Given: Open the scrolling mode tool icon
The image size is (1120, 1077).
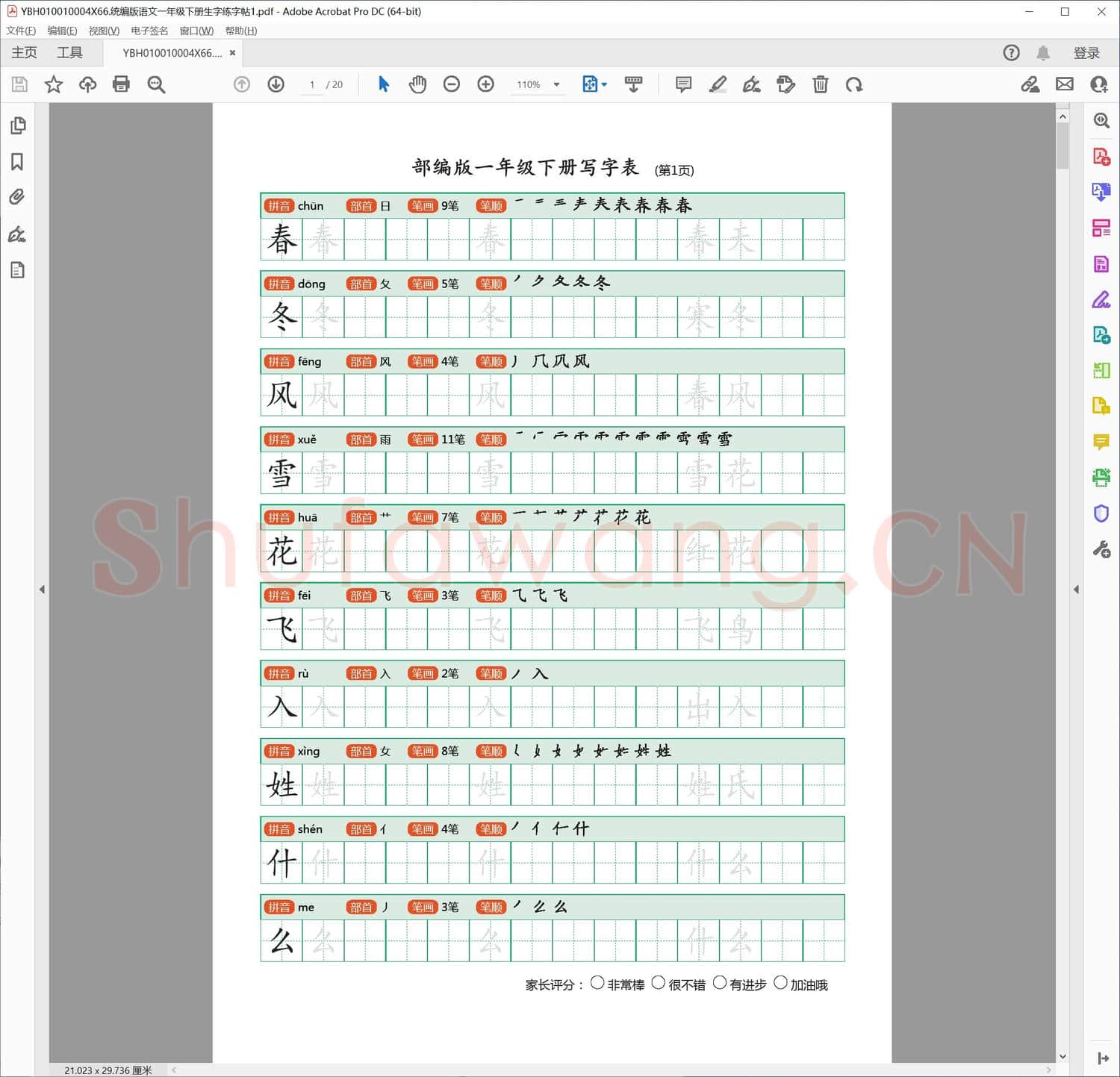Looking at the screenshot, I should click(x=633, y=84).
